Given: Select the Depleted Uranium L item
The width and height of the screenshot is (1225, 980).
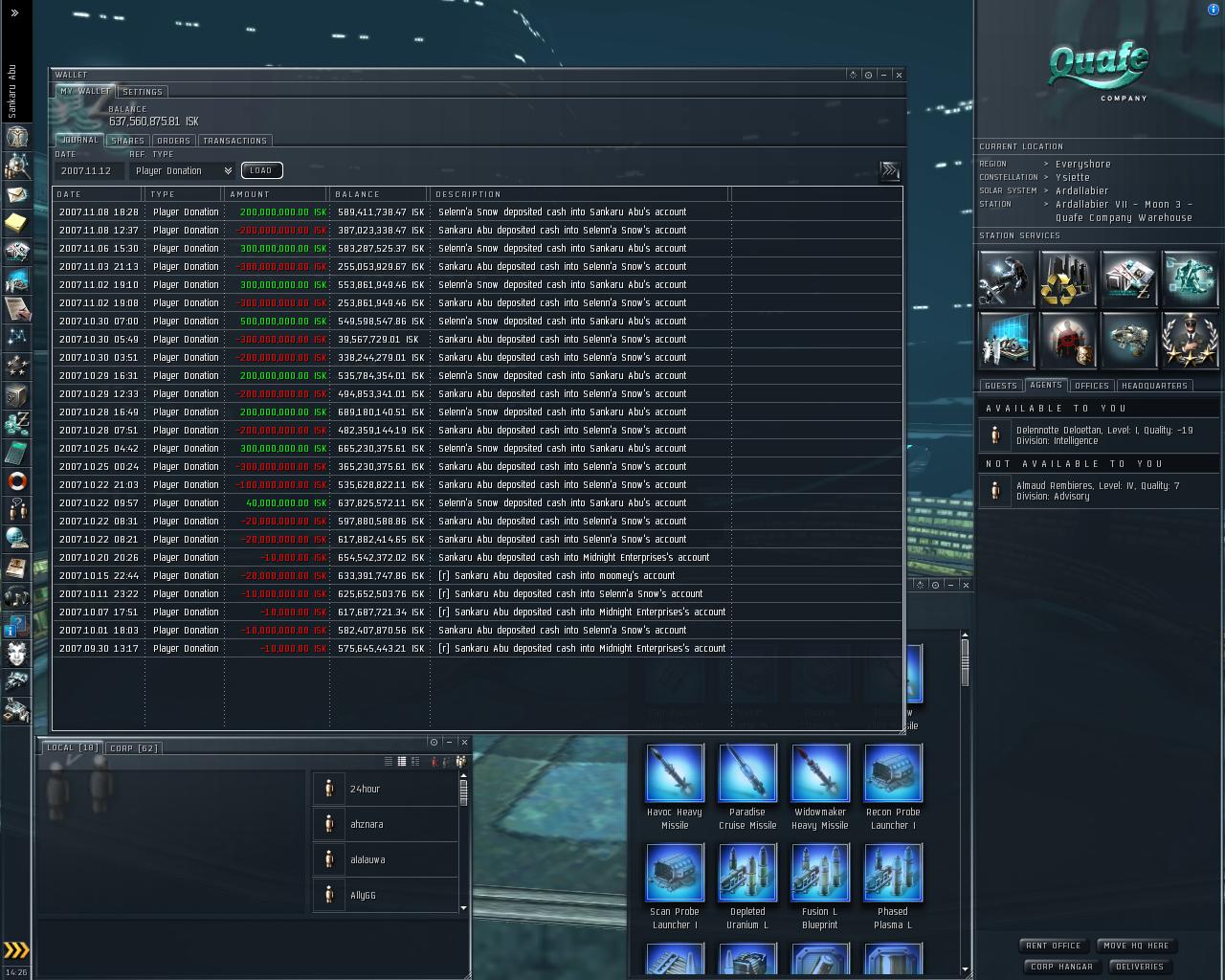Looking at the screenshot, I should pos(747,886).
